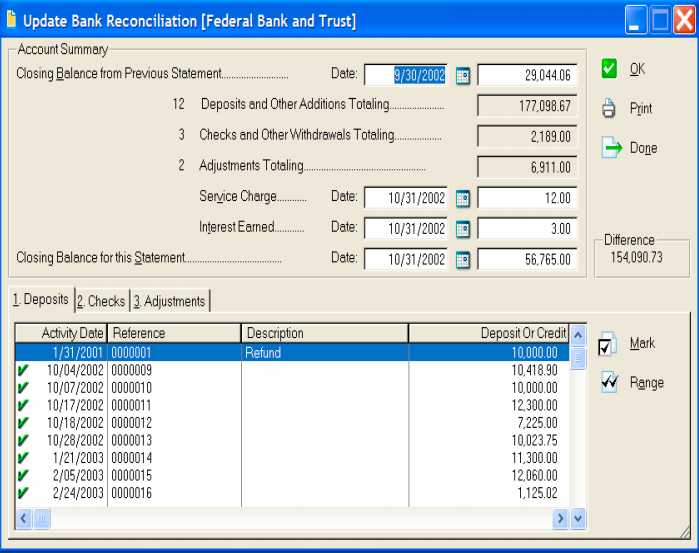Click the OK button label
699x553 pixels.
[637, 69]
